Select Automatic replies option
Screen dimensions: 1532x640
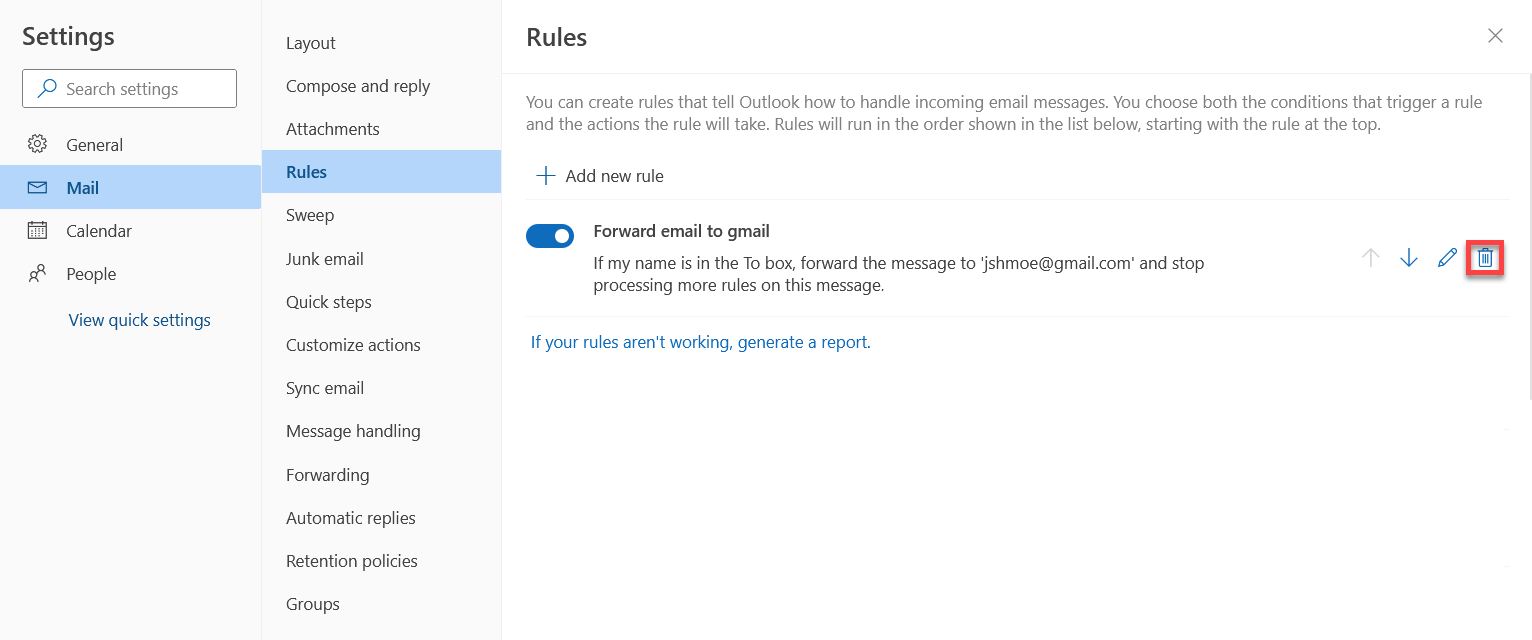[351, 518]
